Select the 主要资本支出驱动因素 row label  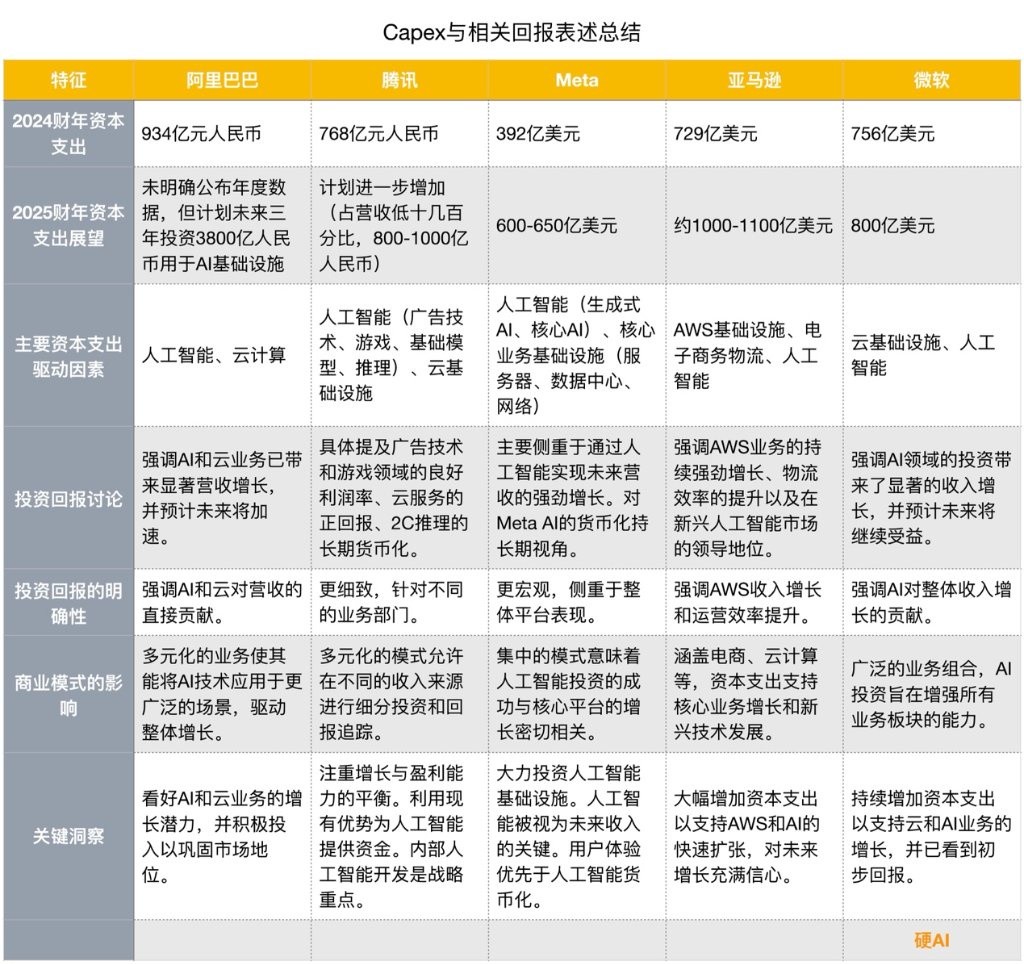pos(69,356)
